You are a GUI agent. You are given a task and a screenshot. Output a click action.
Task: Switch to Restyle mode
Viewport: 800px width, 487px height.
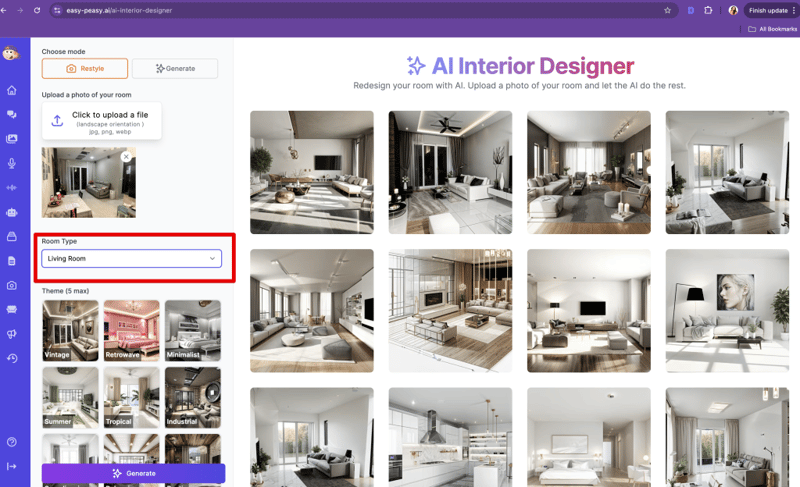point(85,69)
